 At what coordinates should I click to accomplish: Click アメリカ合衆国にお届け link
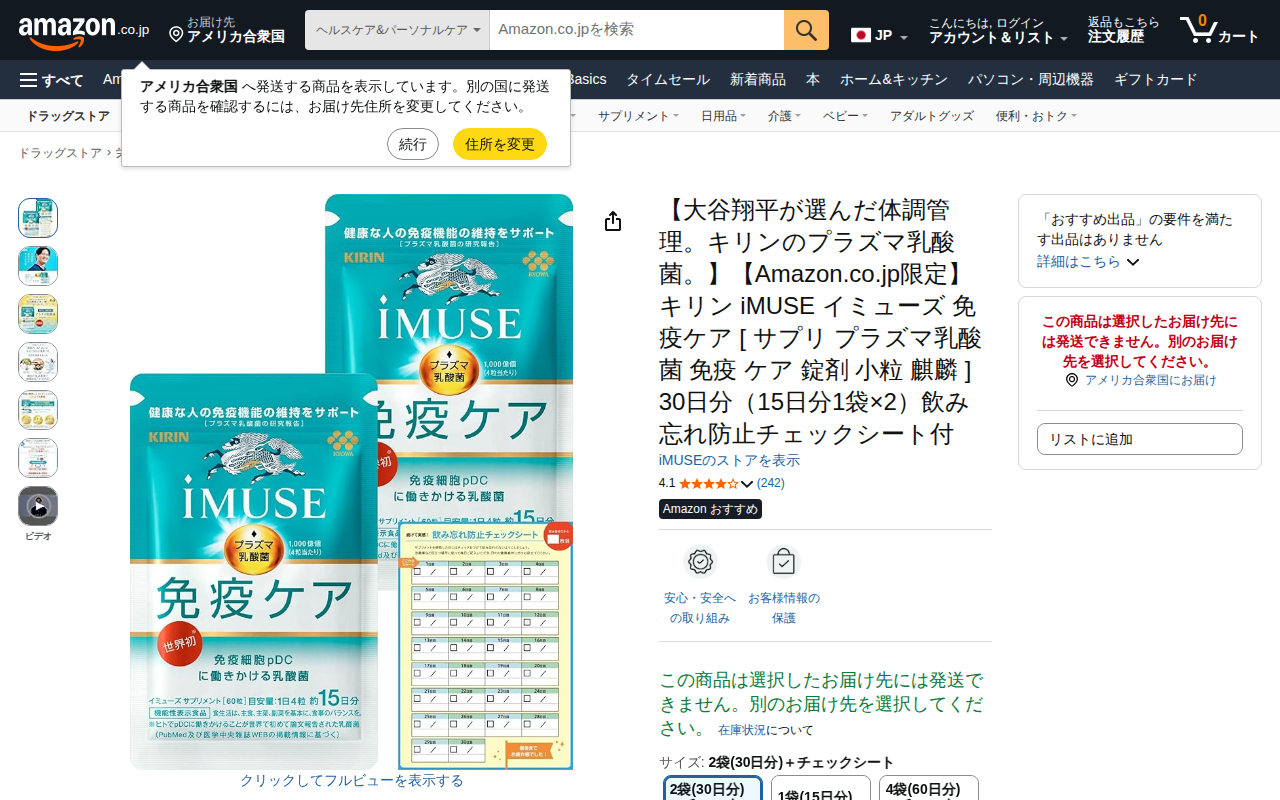tap(1150, 380)
